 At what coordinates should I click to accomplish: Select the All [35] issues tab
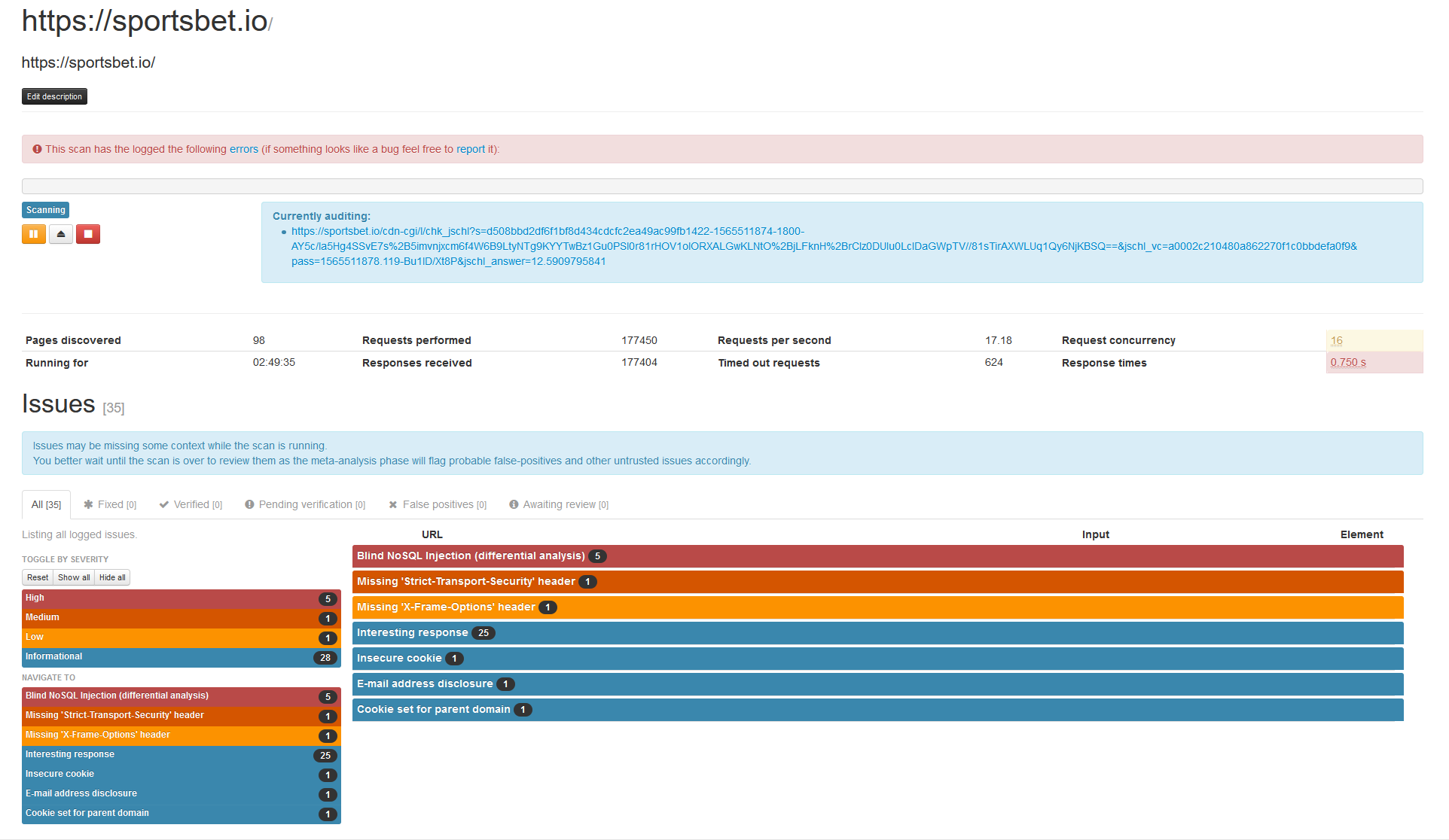tap(46, 504)
